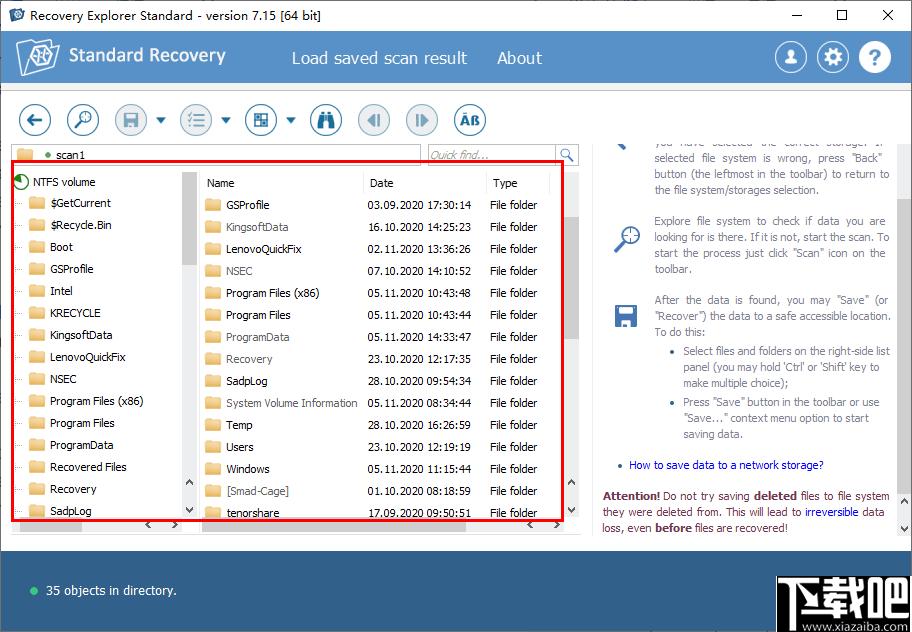Click the find next toolbar icon
Image resolution: width=912 pixels, height=632 pixels.
[x=422, y=120]
